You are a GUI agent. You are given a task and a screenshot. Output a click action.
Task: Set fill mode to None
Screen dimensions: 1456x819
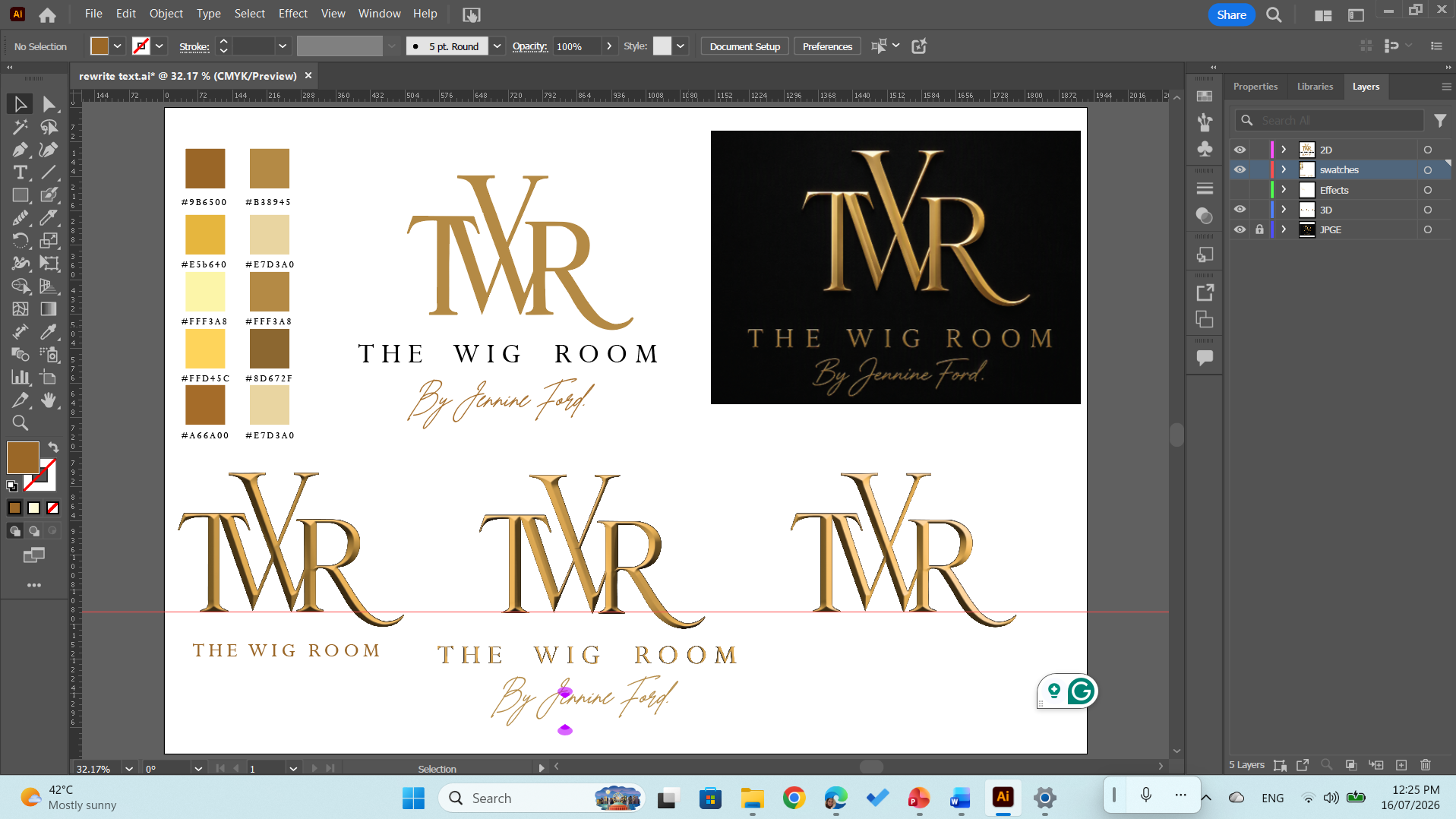(x=52, y=508)
